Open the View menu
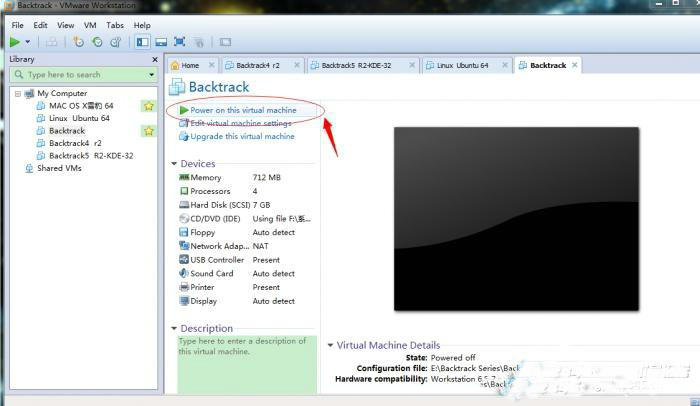Screen dimensions: 700x406 pyautogui.click(x=66, y=25)
